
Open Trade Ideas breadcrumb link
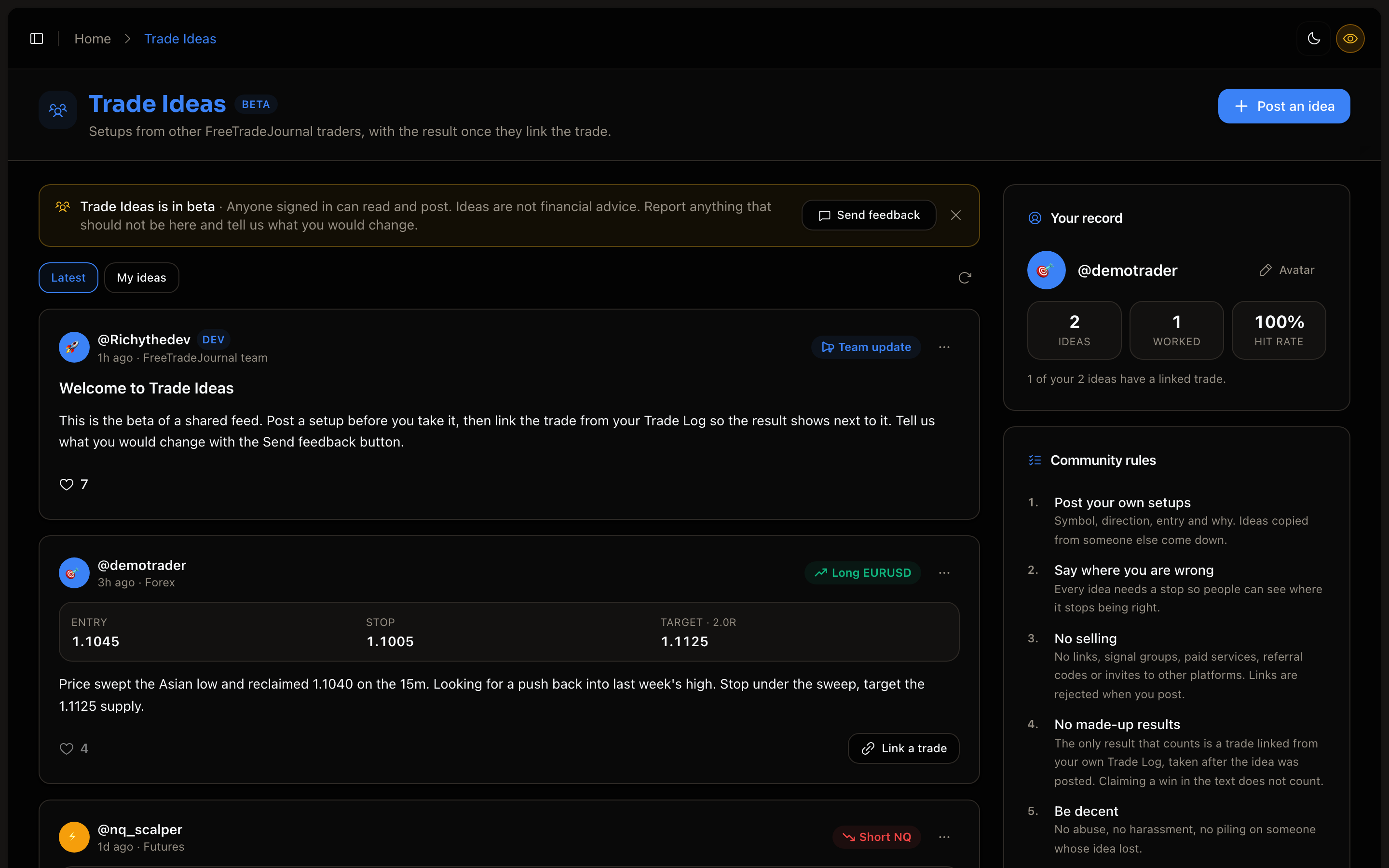pyautogui.click(x=180, y=39)
